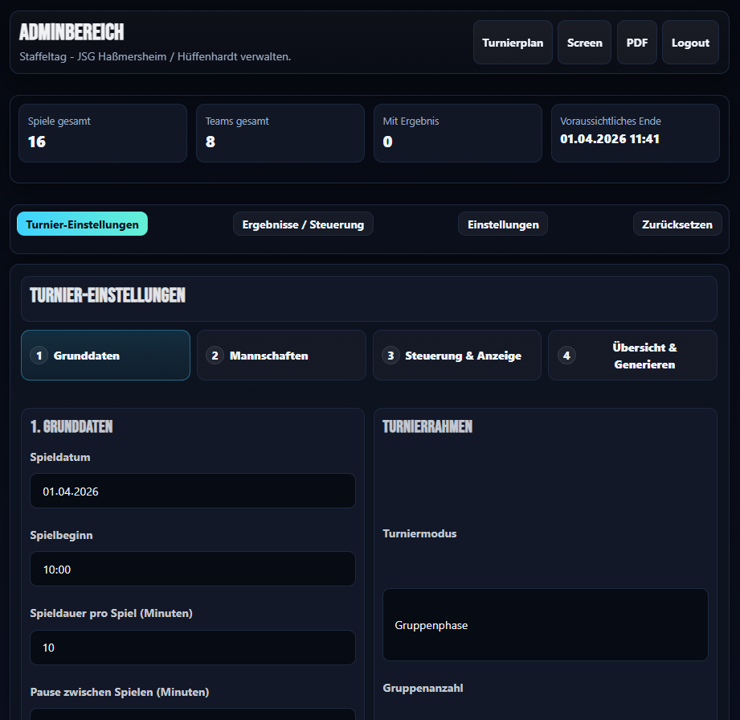Export via the PDF button

pyautogui.click(x=637, y=43)
